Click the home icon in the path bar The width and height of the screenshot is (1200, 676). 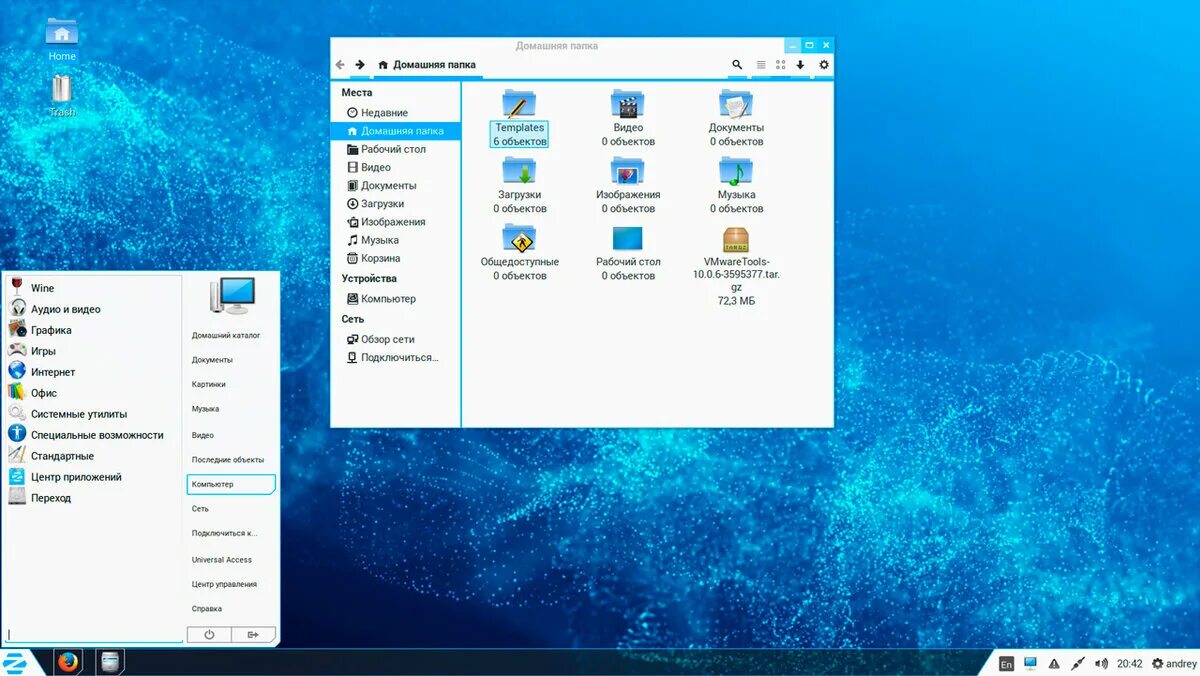click(x=382, y=63)
